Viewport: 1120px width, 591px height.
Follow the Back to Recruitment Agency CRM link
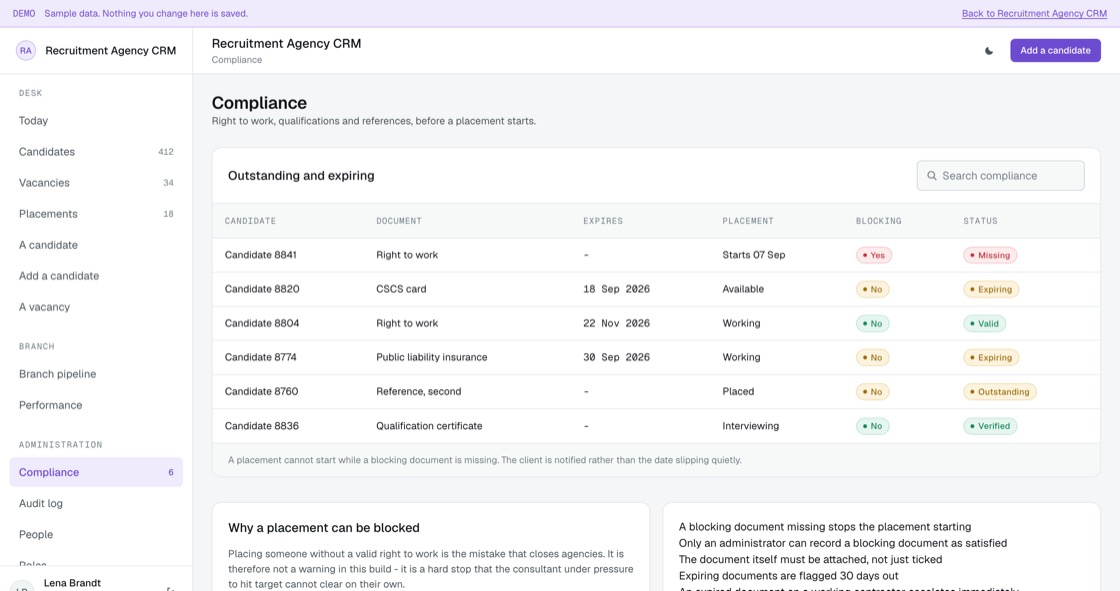[x=1034, y=14]
